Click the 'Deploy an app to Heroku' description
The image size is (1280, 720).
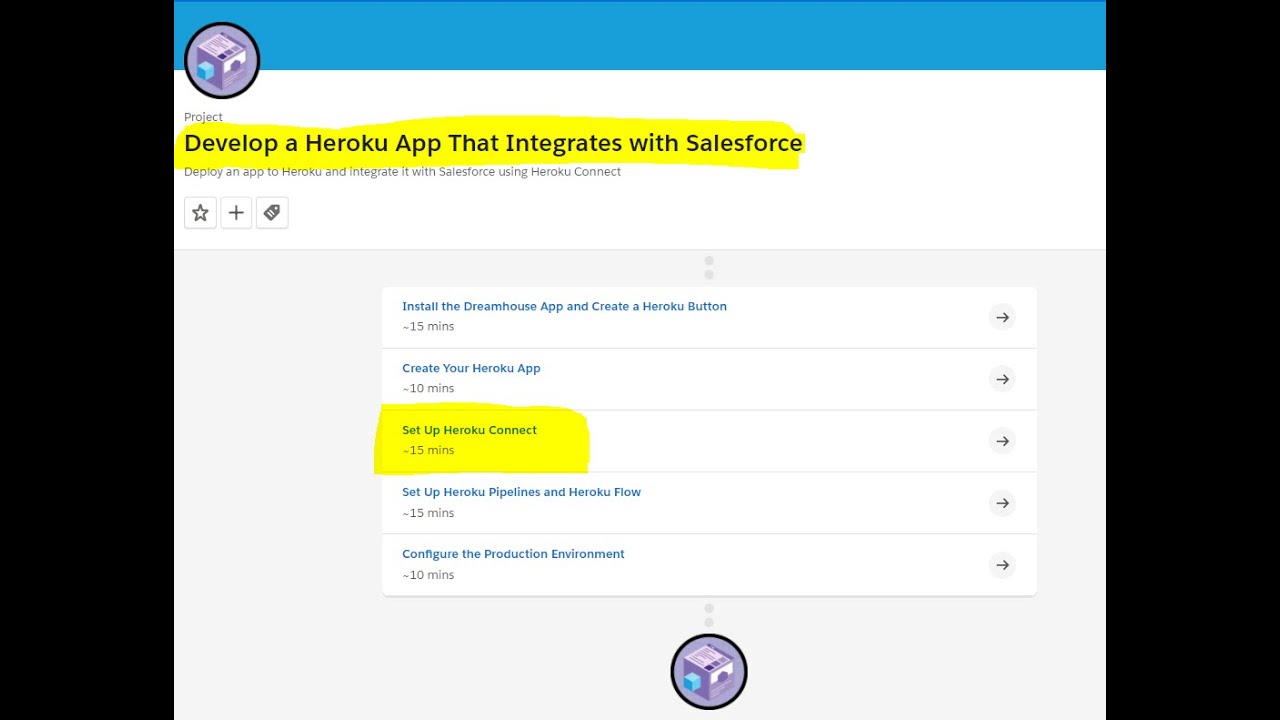click(x=402, y=172)
